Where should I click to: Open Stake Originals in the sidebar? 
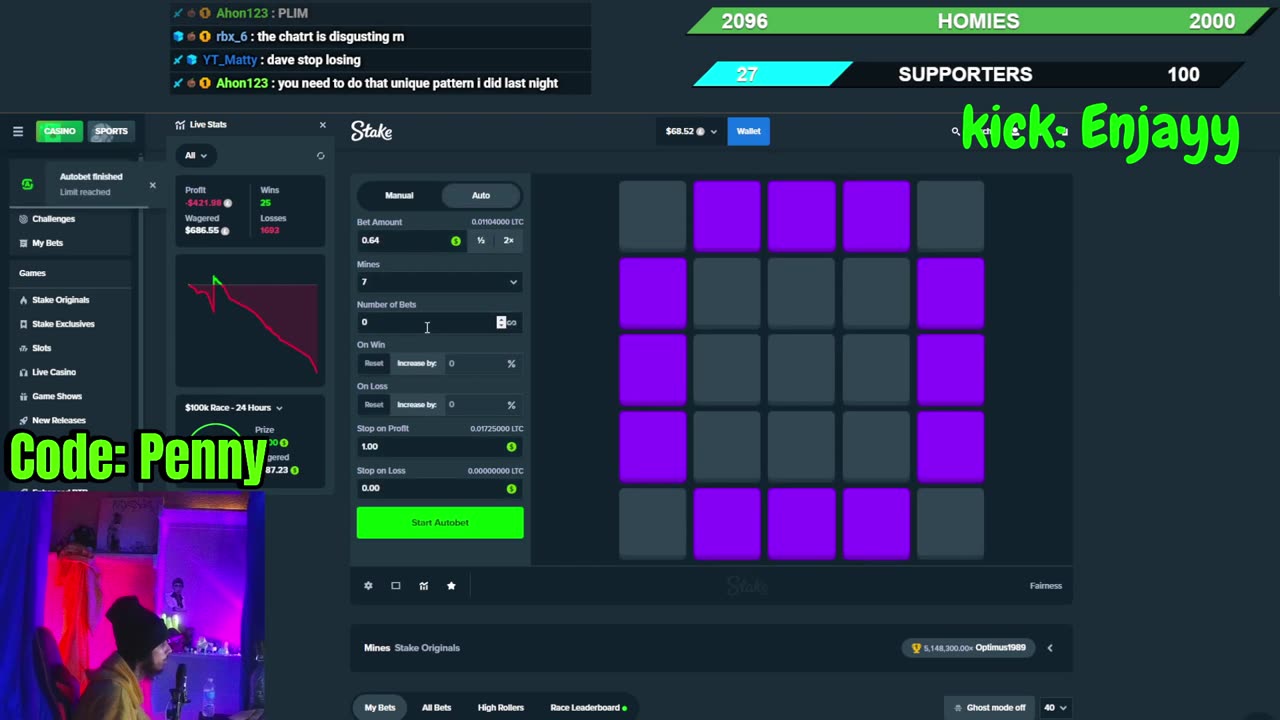[x=60, y=300]
